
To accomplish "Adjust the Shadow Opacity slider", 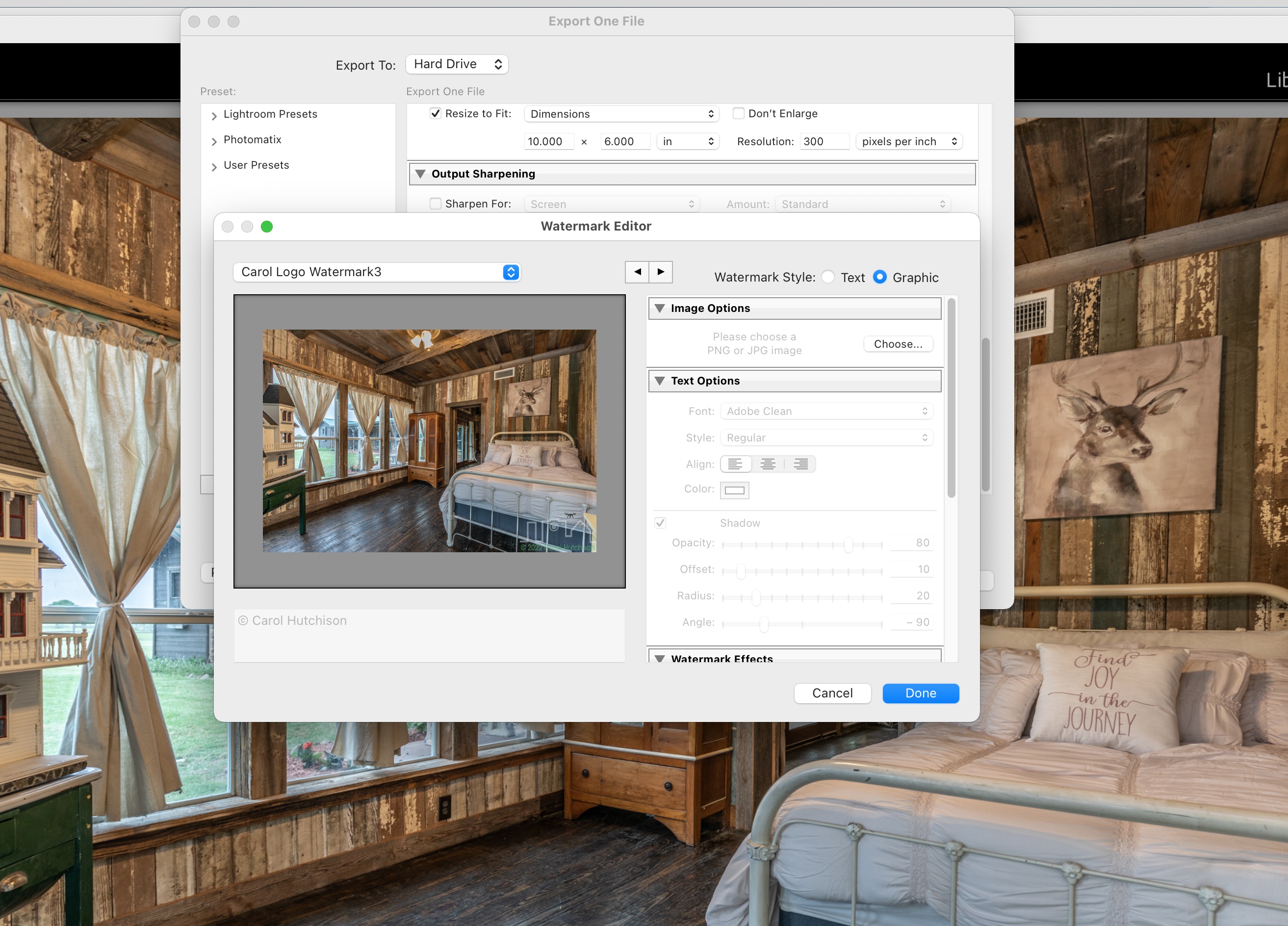I will 849,544.
